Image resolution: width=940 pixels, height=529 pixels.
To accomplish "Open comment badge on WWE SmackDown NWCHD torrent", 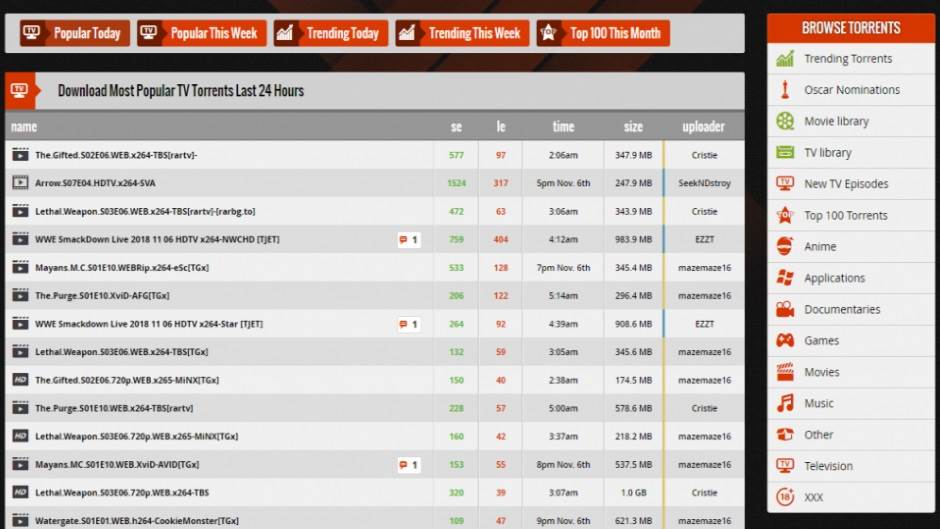I will 408,240.
